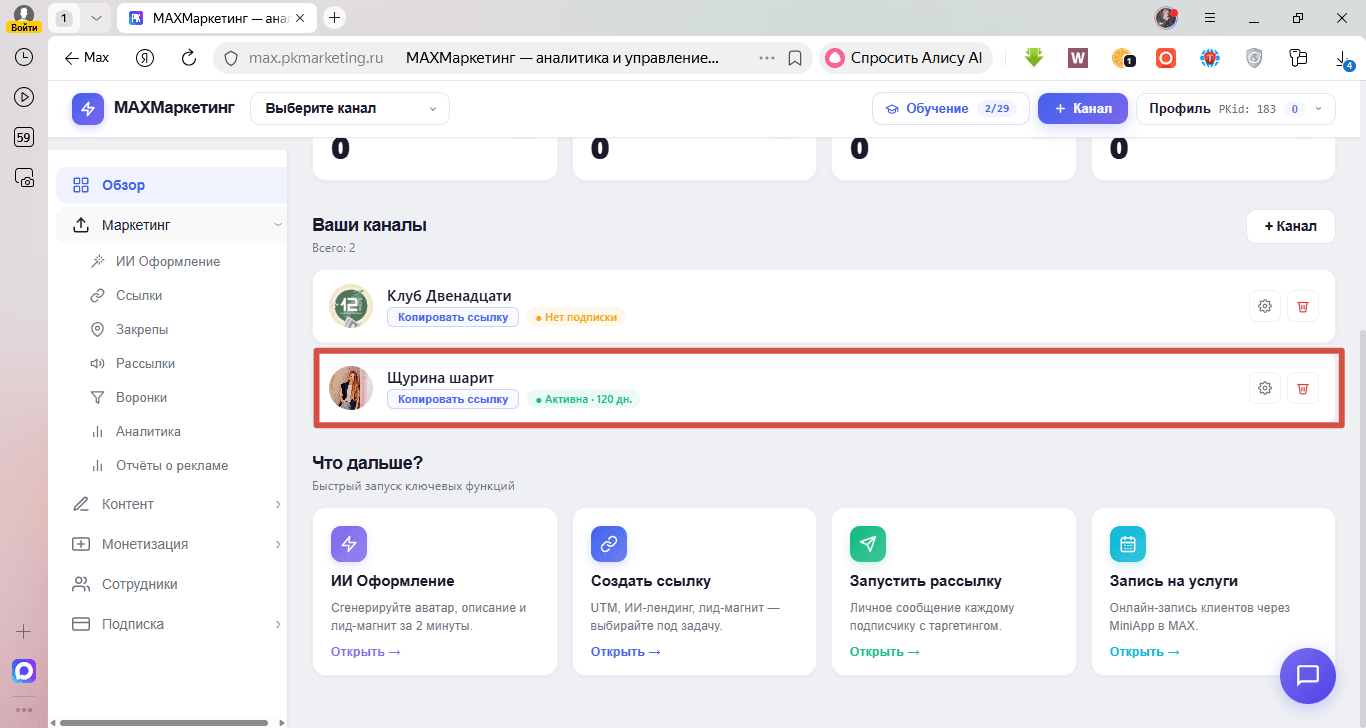Click the Запустить рассылку paper-plane icon
1366x728 pixels.
(x=868, y=544)
